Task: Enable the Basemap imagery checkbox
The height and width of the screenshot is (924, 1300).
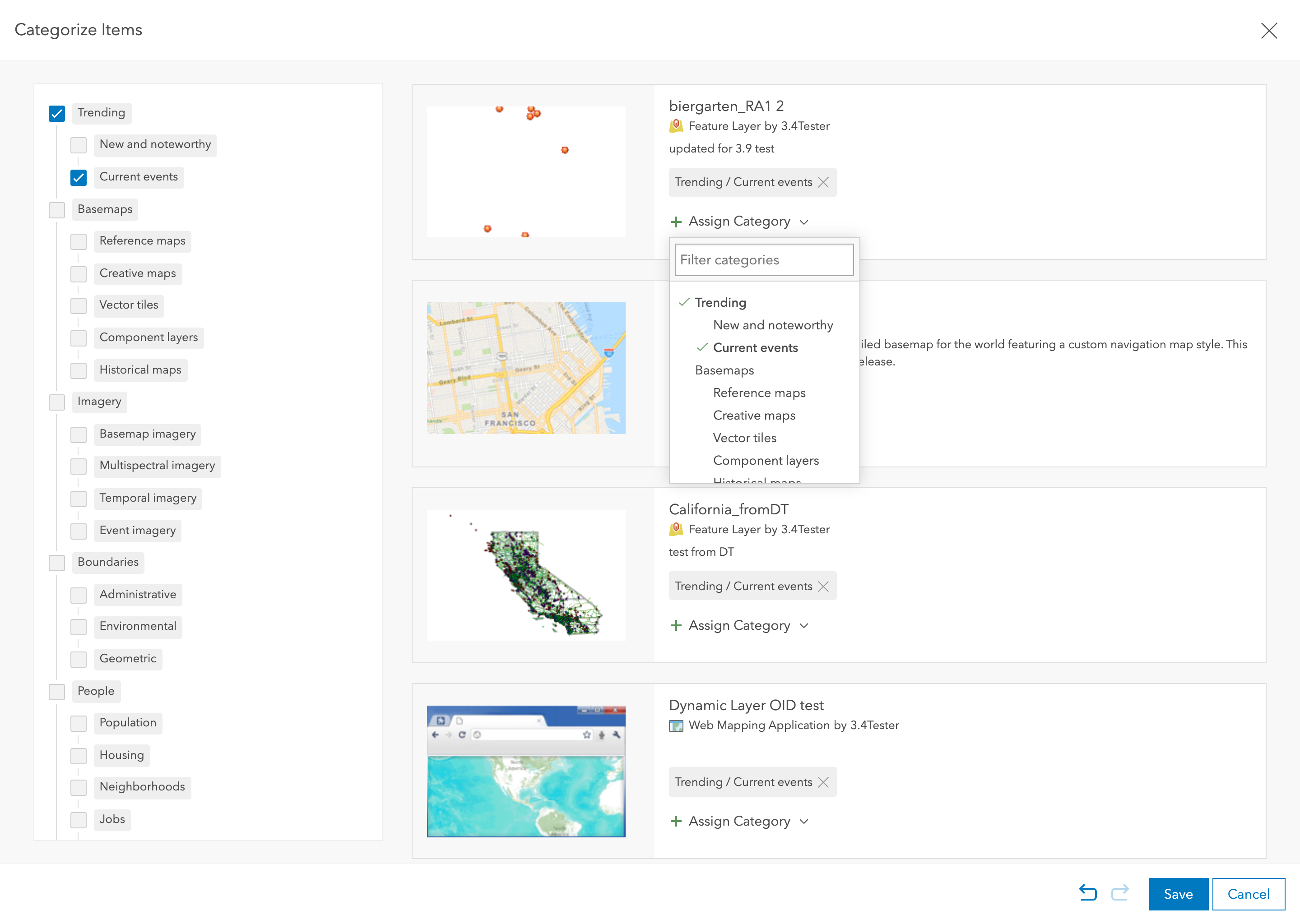Action: pyautogui.click(x=79, y=434)
